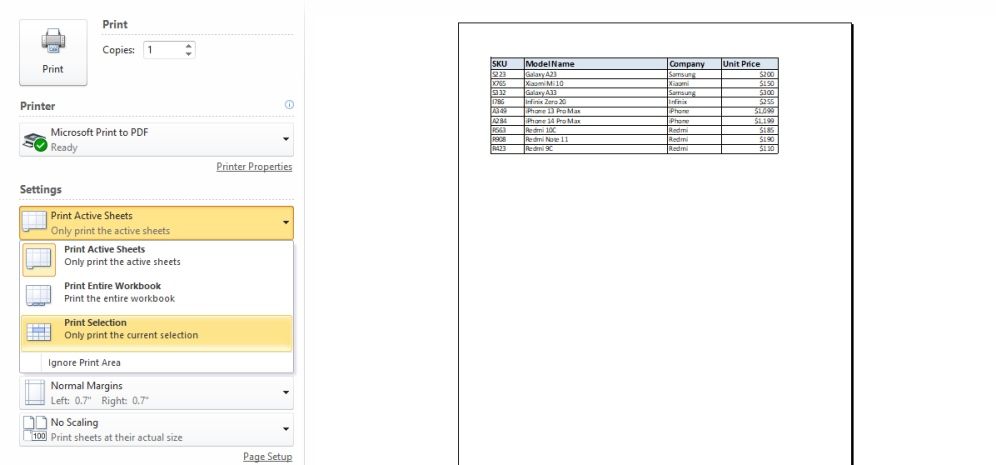996x465 pixels.
Task: Open the Page Setup link
Action: 267,457
